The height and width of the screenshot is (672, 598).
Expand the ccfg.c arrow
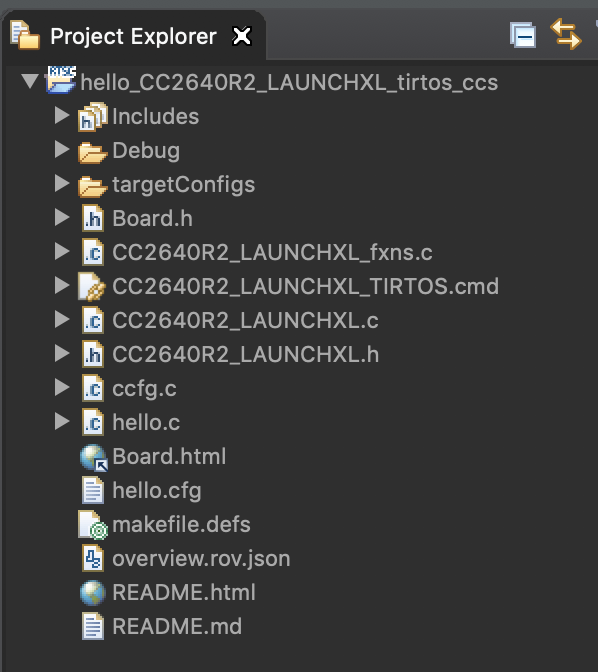[x=62, y=387]
